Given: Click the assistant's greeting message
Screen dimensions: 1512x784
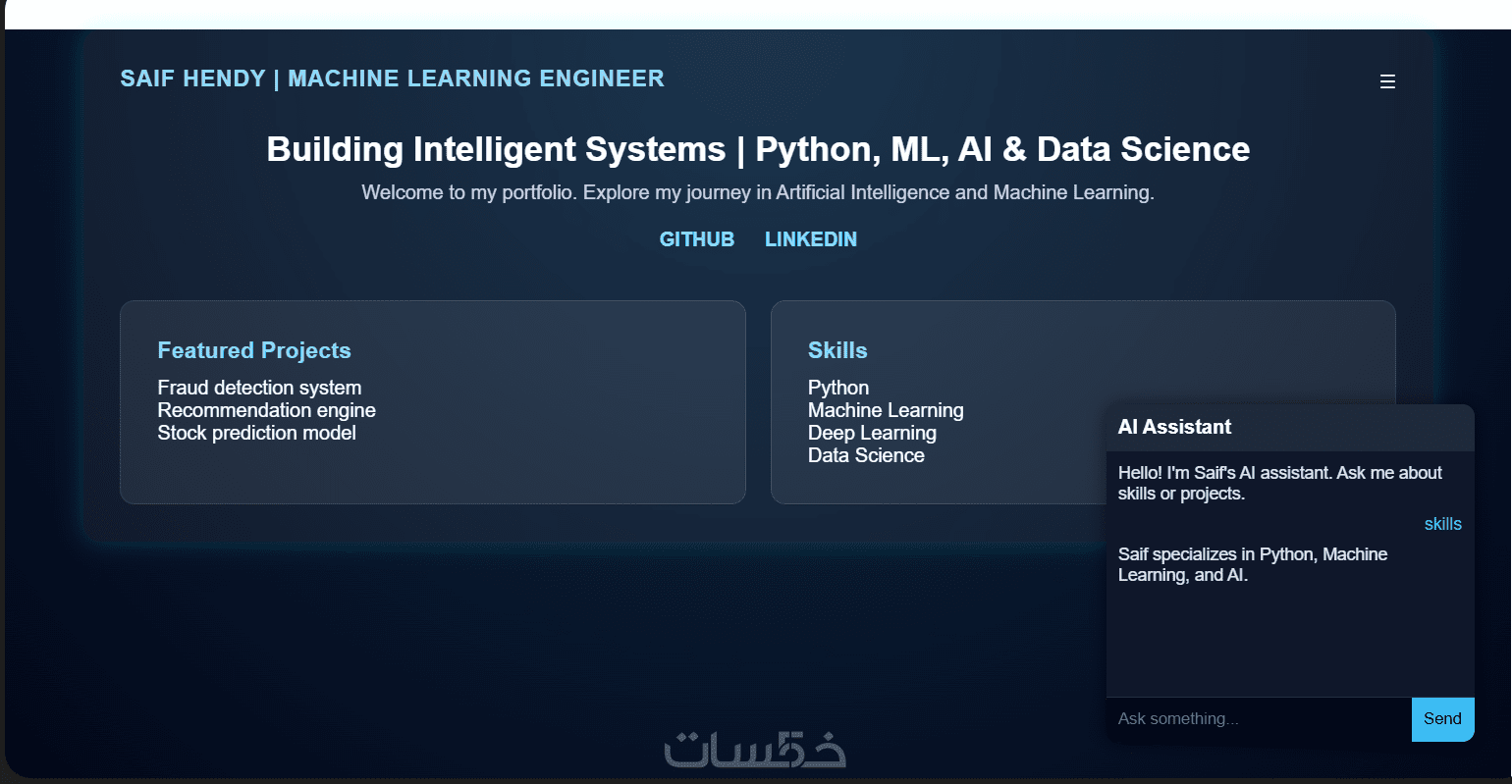Looking at the screenshot, I should [1279, 483].
